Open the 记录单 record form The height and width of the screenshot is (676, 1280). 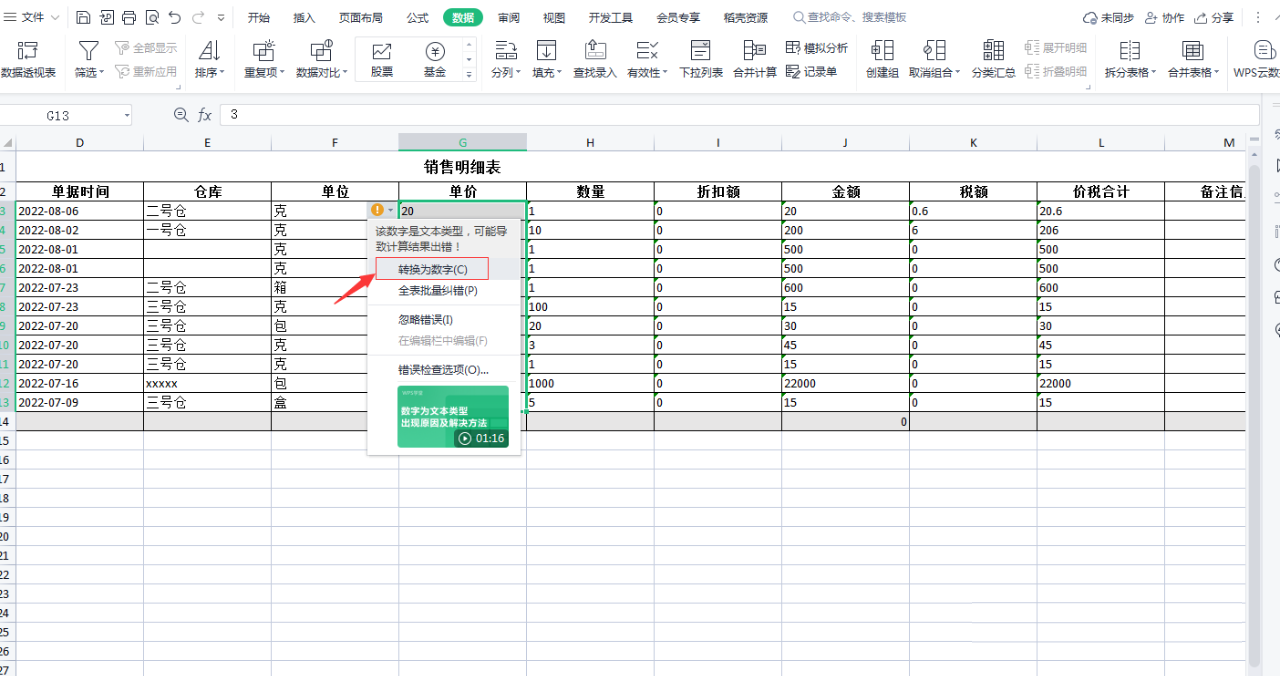click(x=812, y=71)
